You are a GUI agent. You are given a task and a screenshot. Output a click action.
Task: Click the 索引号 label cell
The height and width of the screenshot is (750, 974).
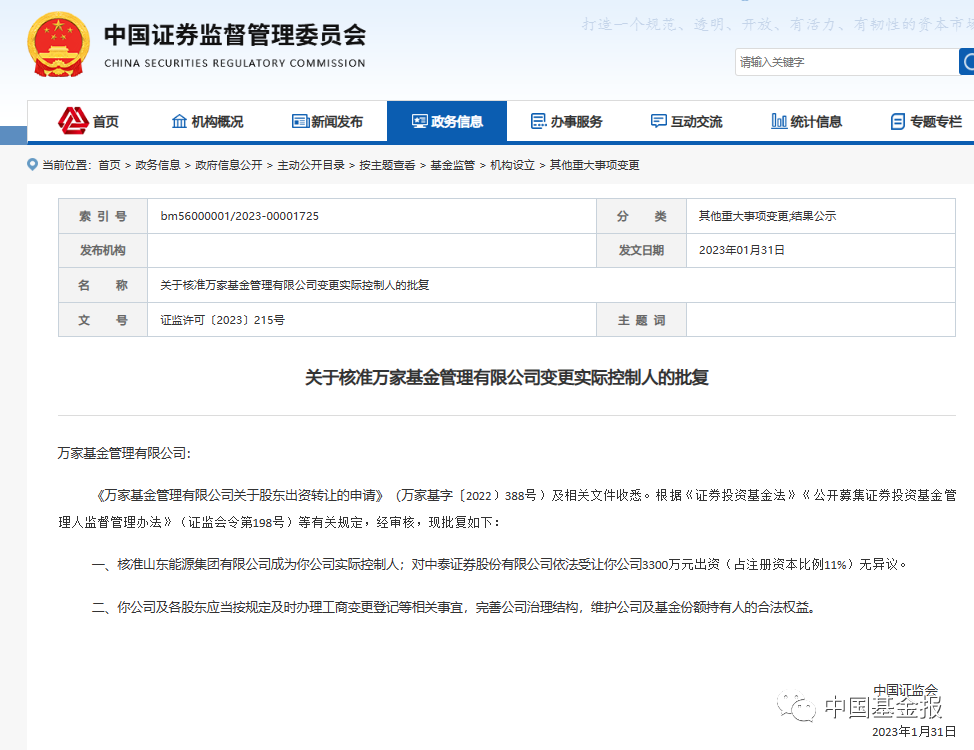(103, 216)
